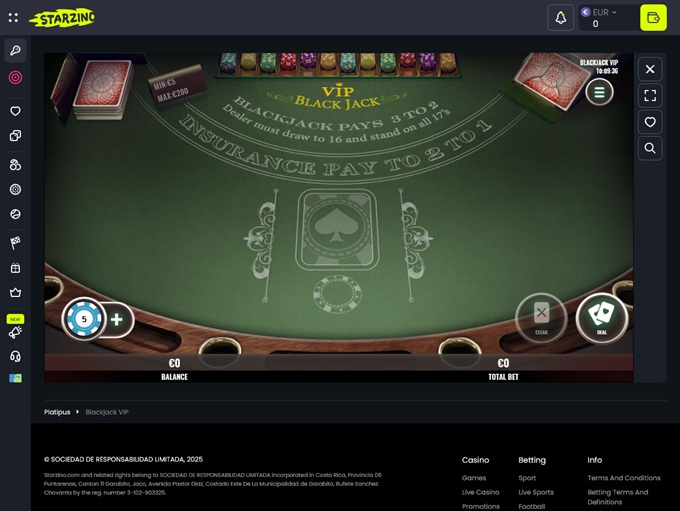Open the game search magnifier
Viewport: 680px width, 511px height.
point(650,148)
